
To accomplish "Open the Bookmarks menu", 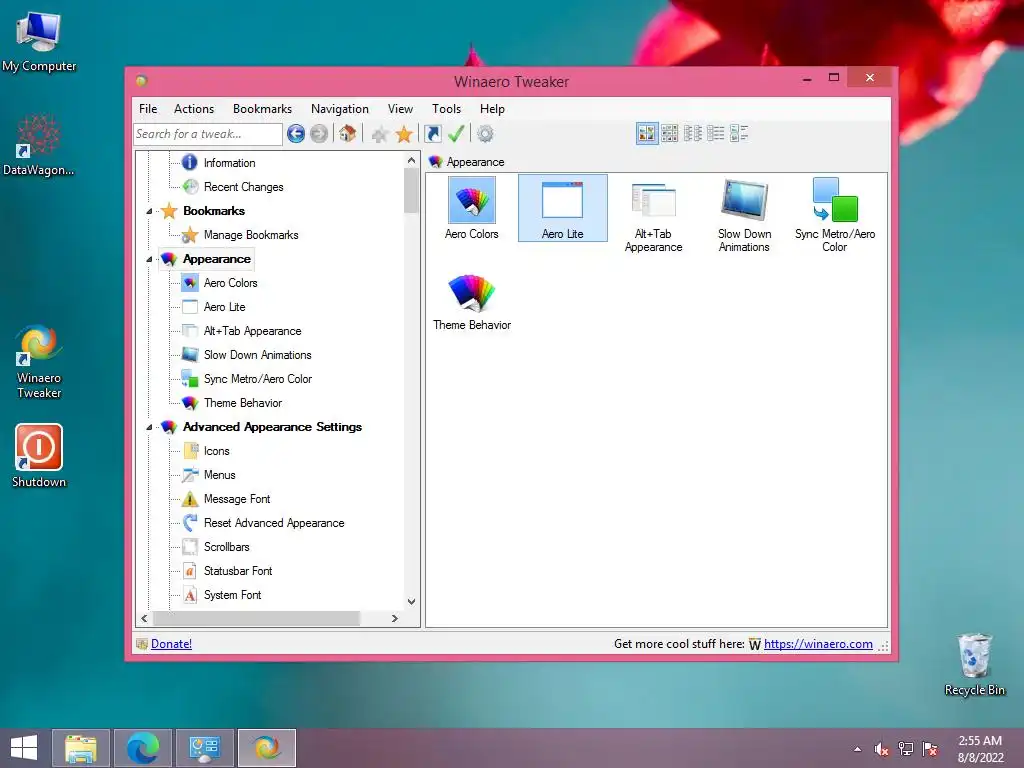I will (262, 108).
